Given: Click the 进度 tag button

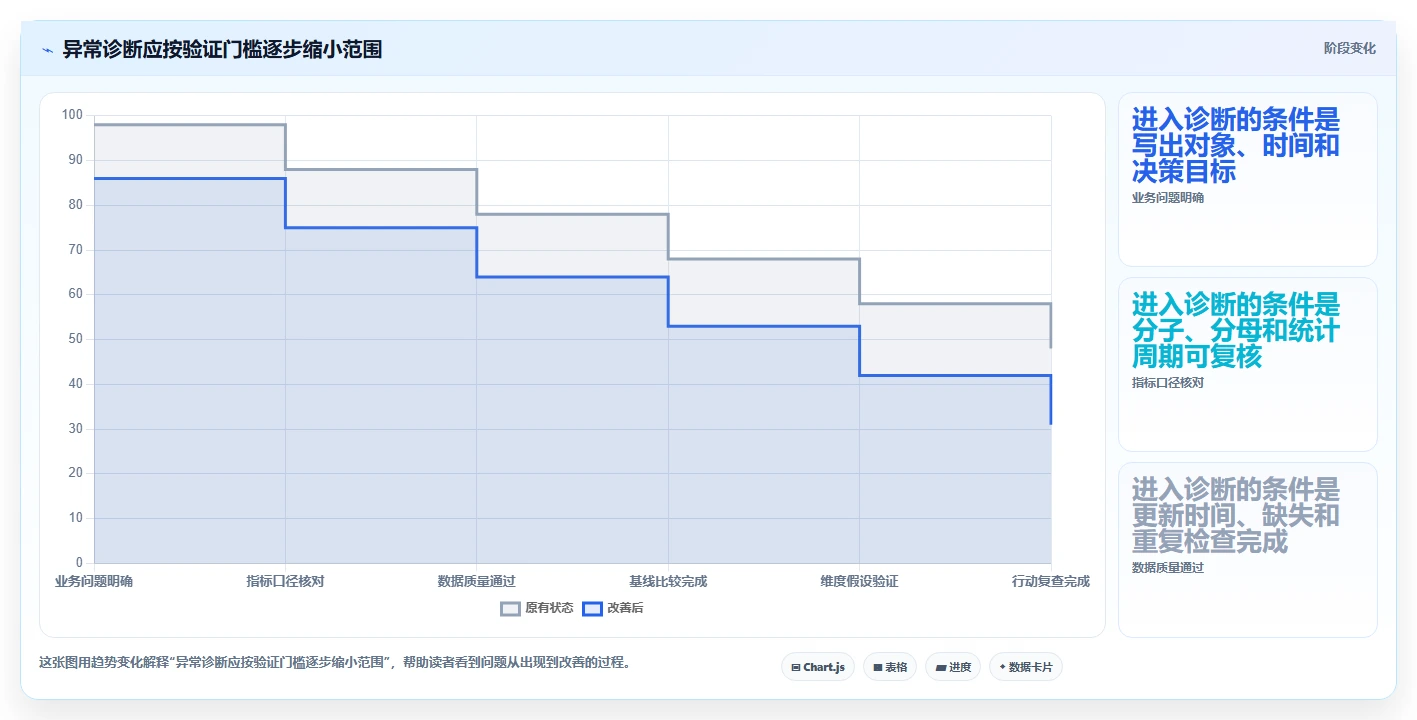Looking at the screenshot, I should [952, 667].
